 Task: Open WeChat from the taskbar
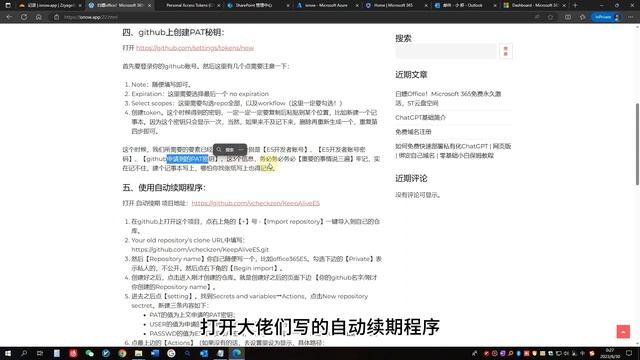coord(89,353)
